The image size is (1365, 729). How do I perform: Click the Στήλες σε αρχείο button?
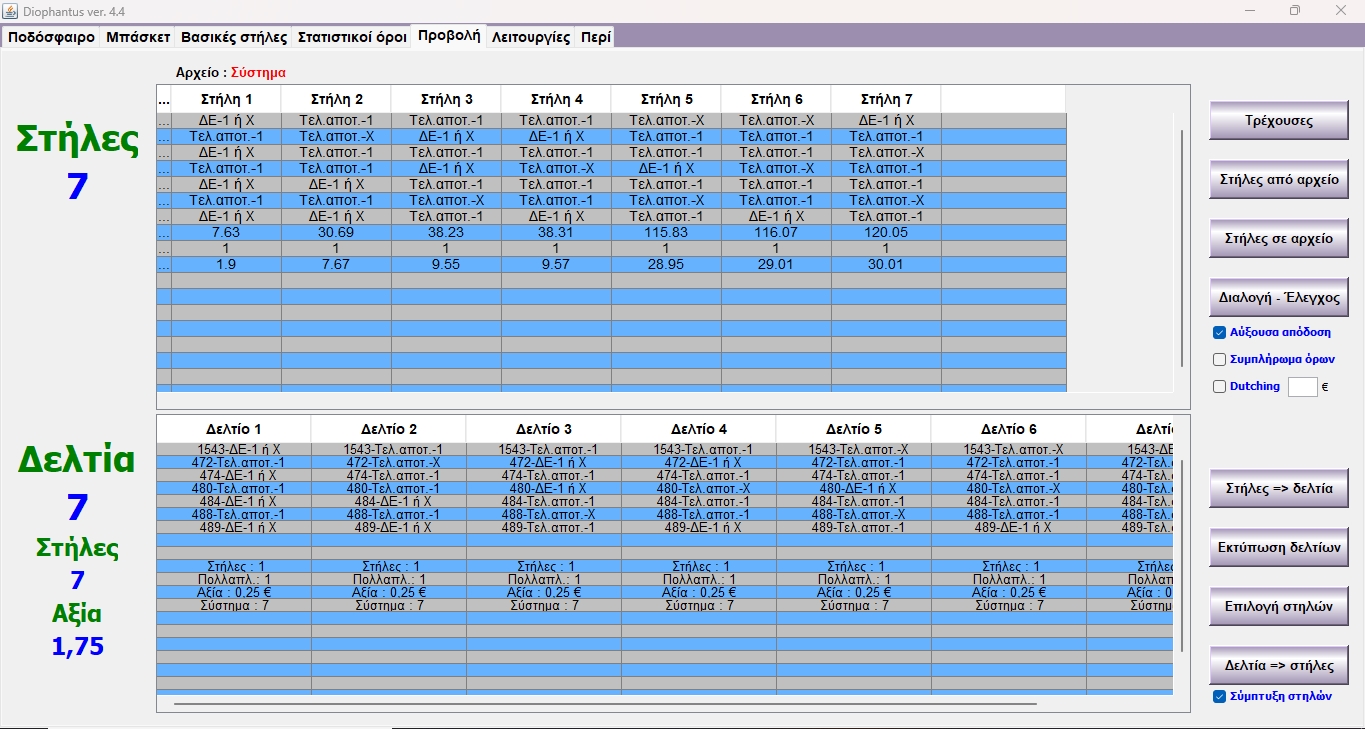coord(1279,239)
